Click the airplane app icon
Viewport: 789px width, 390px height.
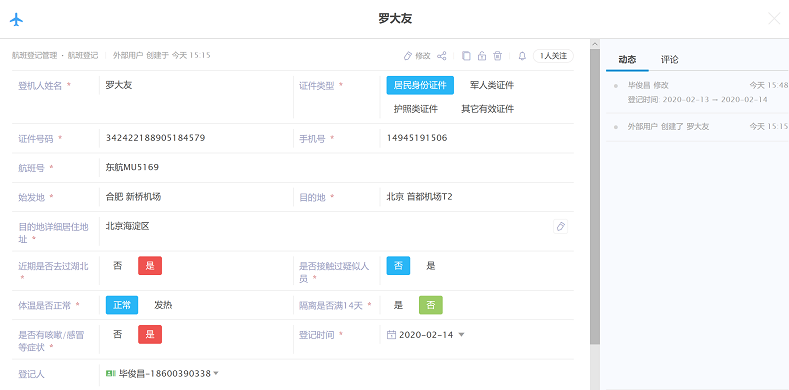point(17,20)
